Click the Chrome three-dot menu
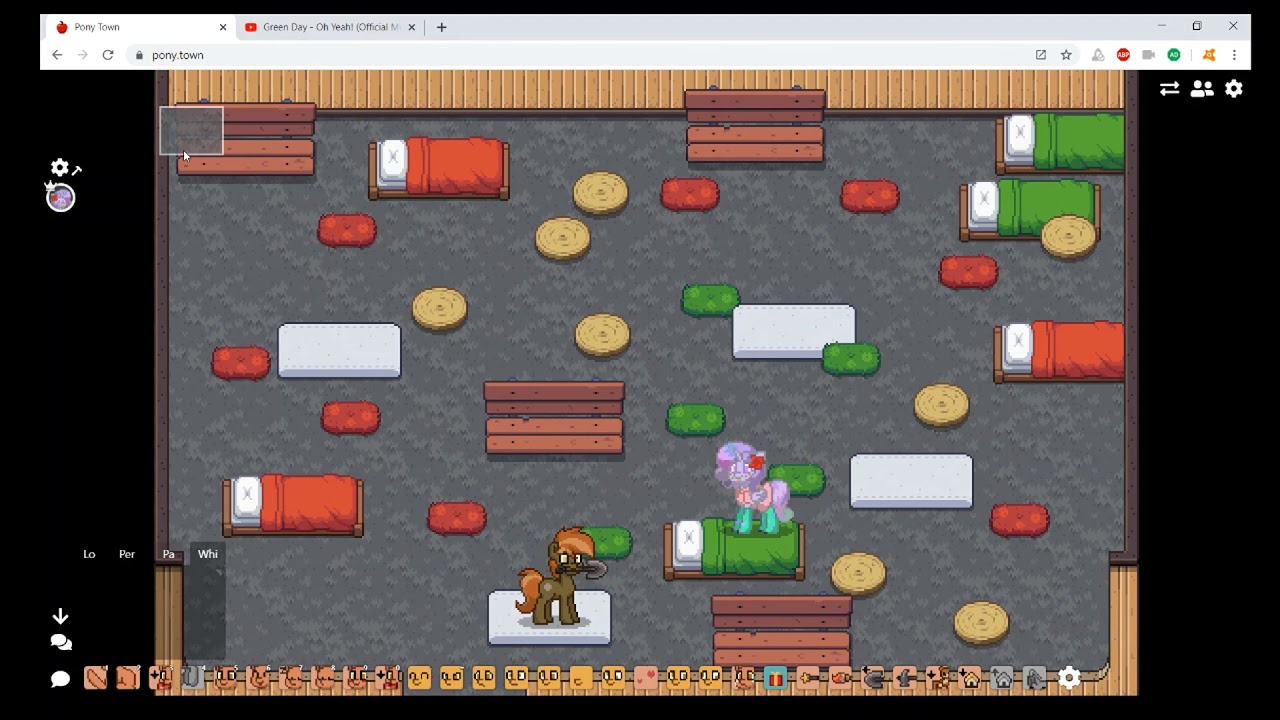This screenshot has height=720, width=1280. point(1234,55)
